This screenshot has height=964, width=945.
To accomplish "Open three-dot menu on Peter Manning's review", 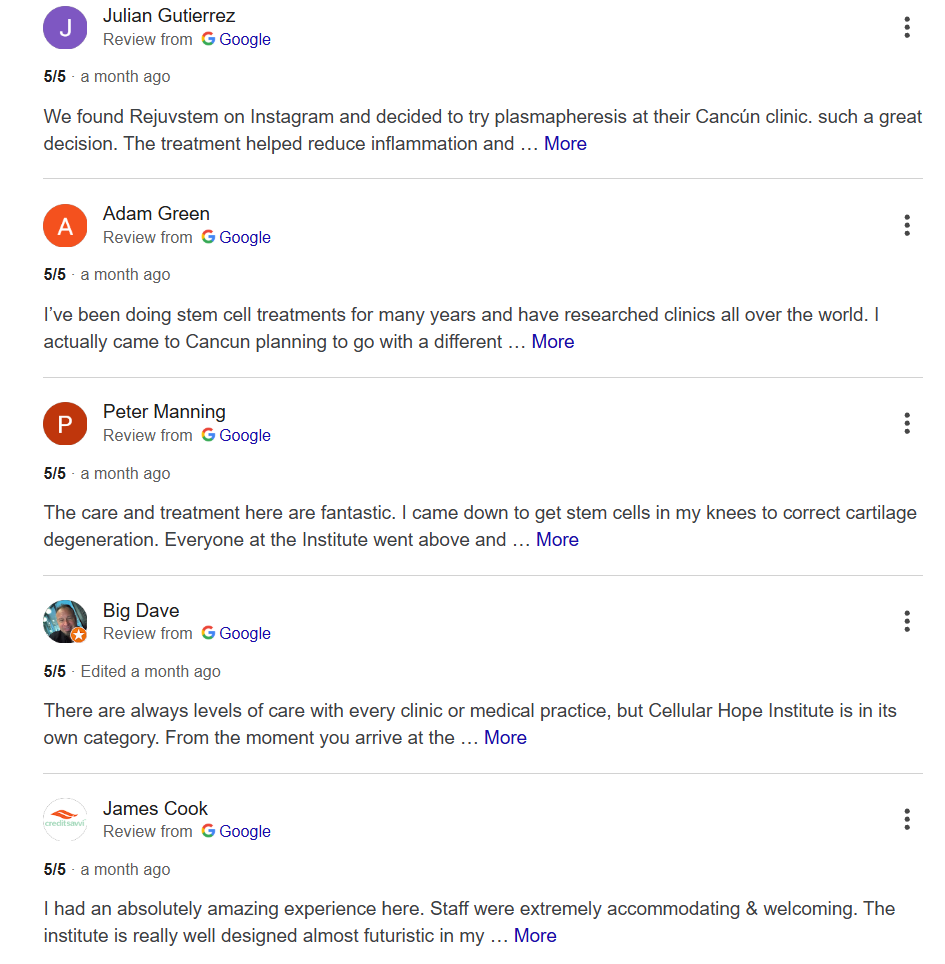I will [x=907, y=424].
